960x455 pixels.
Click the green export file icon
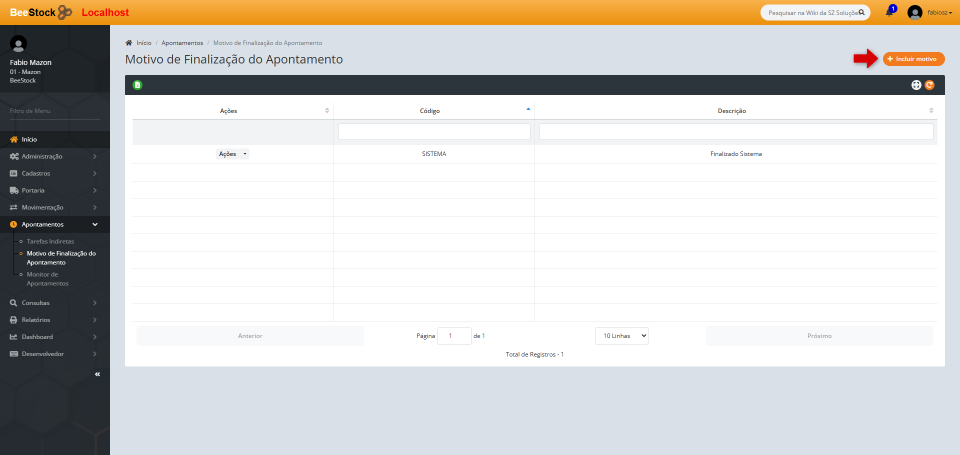point(138,85)
